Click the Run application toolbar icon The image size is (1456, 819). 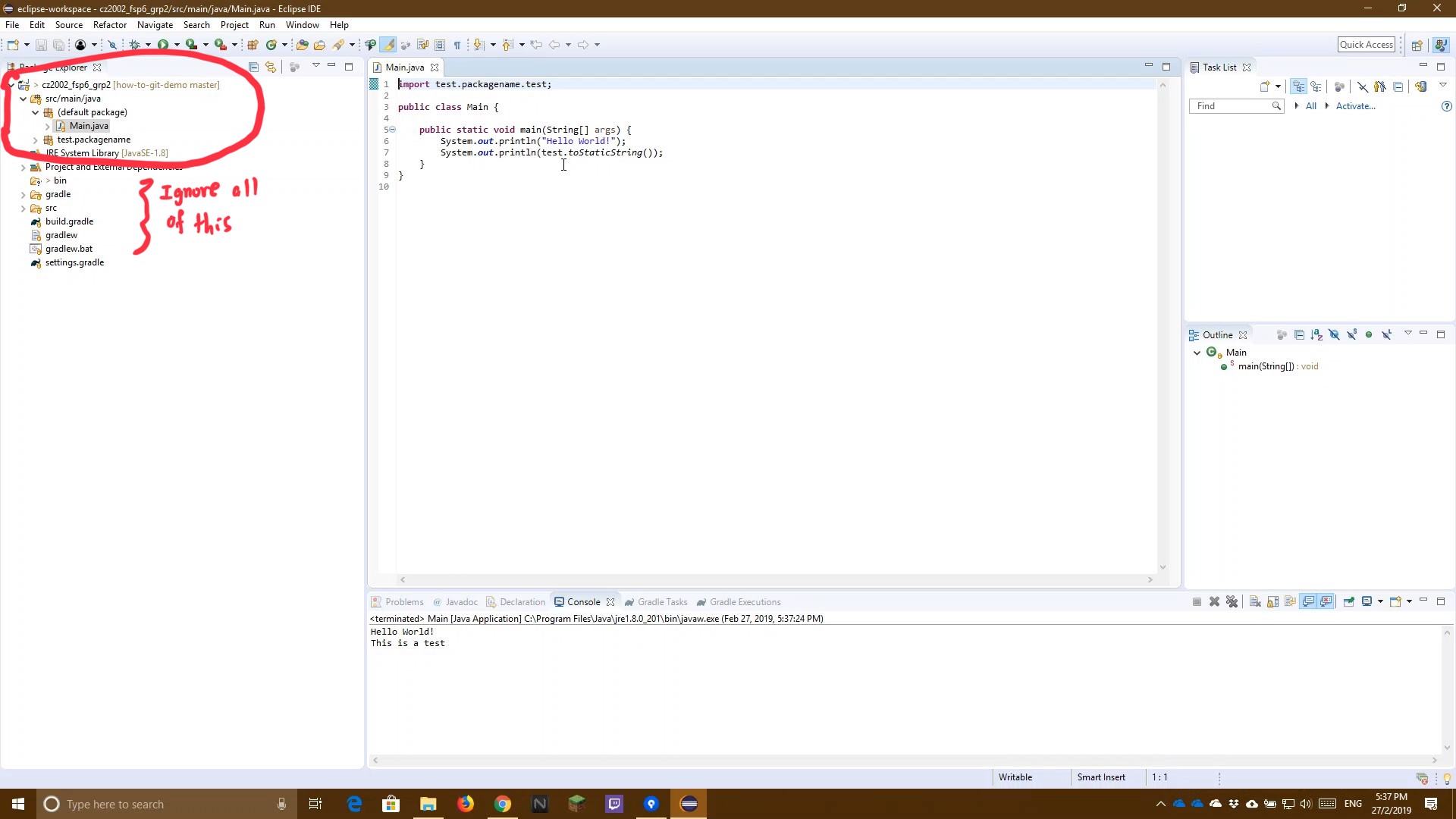point(163,44)
